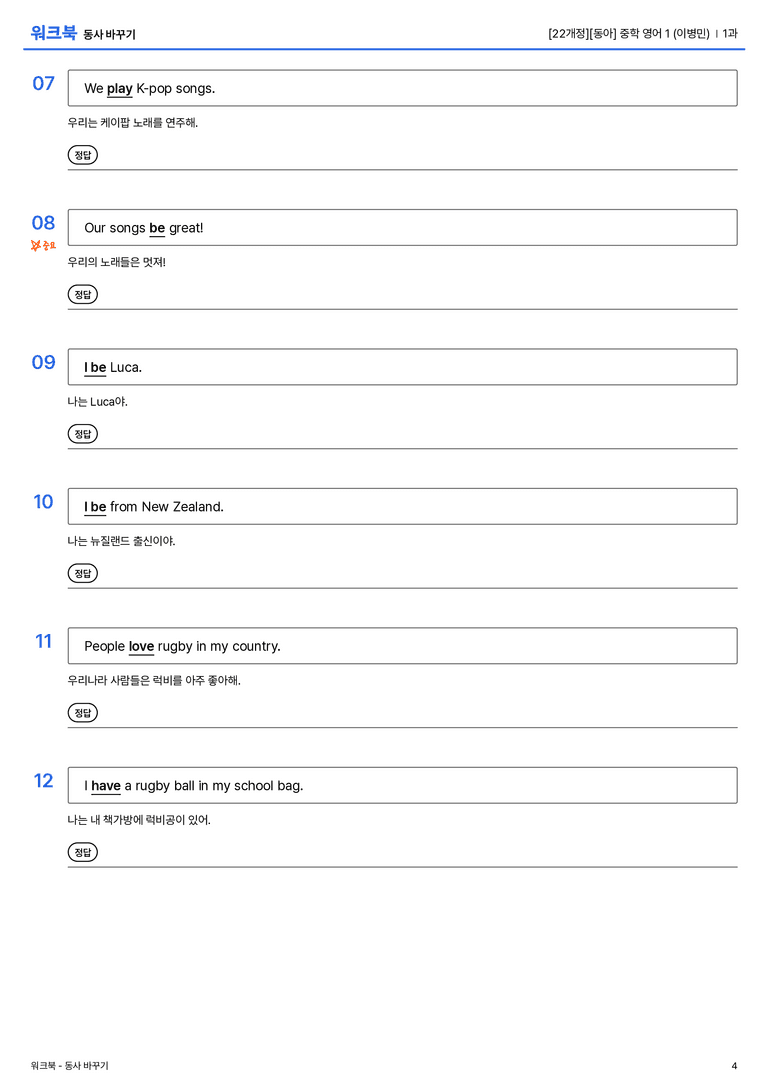This screenshot has width=768, height=1087.
Task: Click the 정답 badge under question 12
Action: point(82,851)
